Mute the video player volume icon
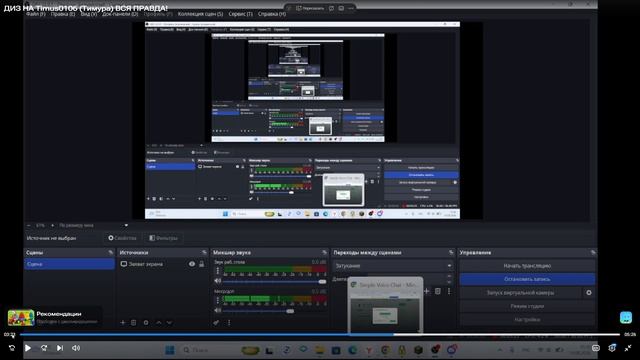 tap(76, 348)
